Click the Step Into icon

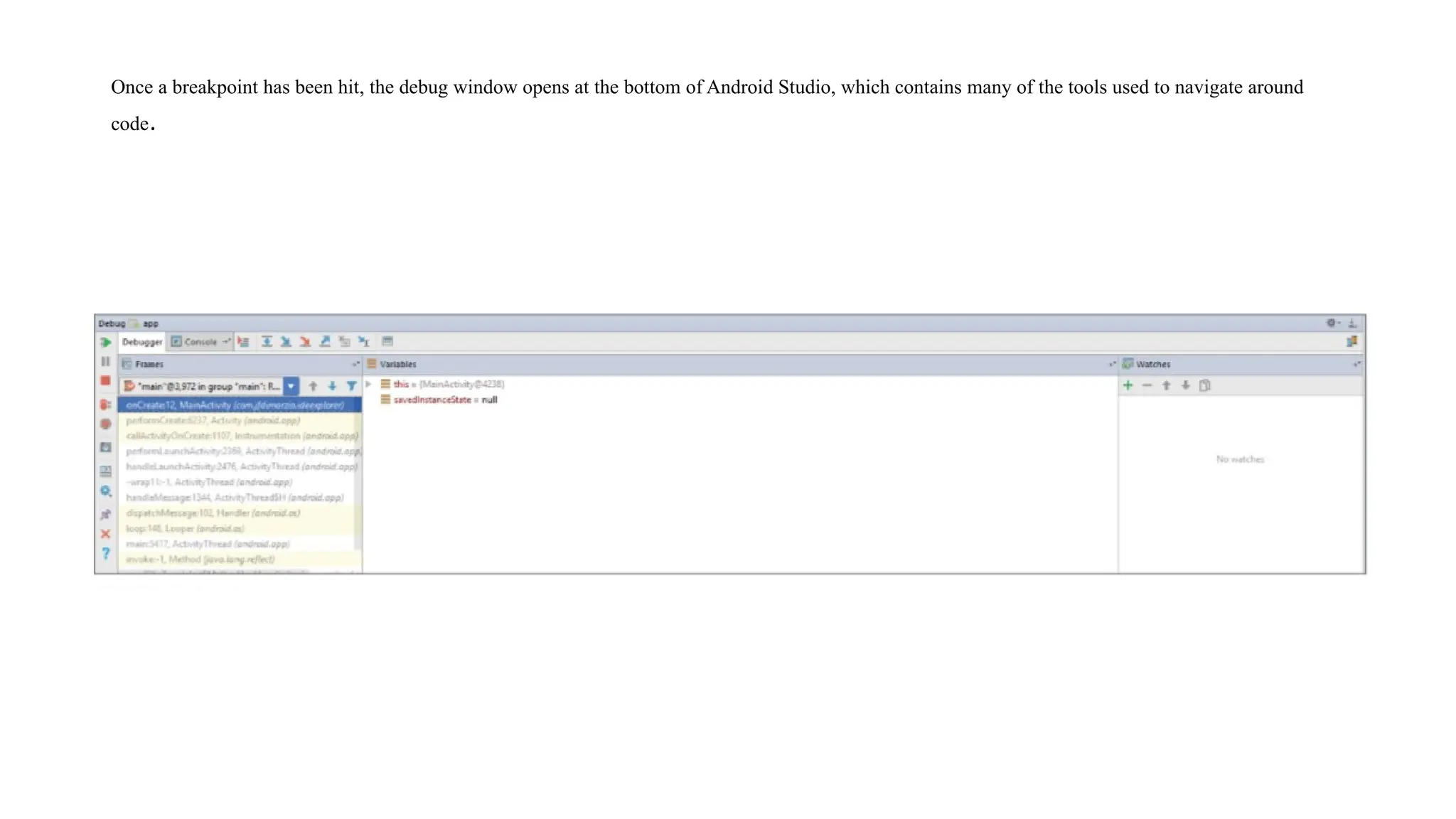pyautogui.click(x=286, y=342)
